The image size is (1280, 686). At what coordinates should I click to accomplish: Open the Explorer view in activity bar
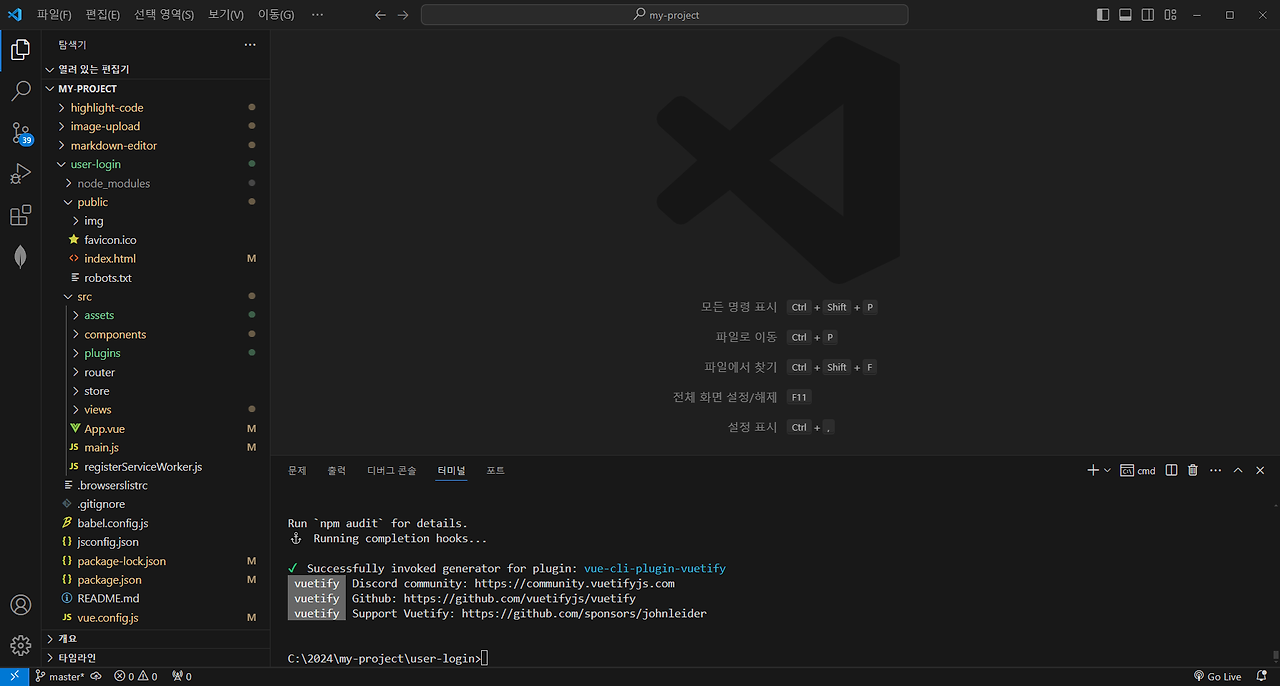20,49
